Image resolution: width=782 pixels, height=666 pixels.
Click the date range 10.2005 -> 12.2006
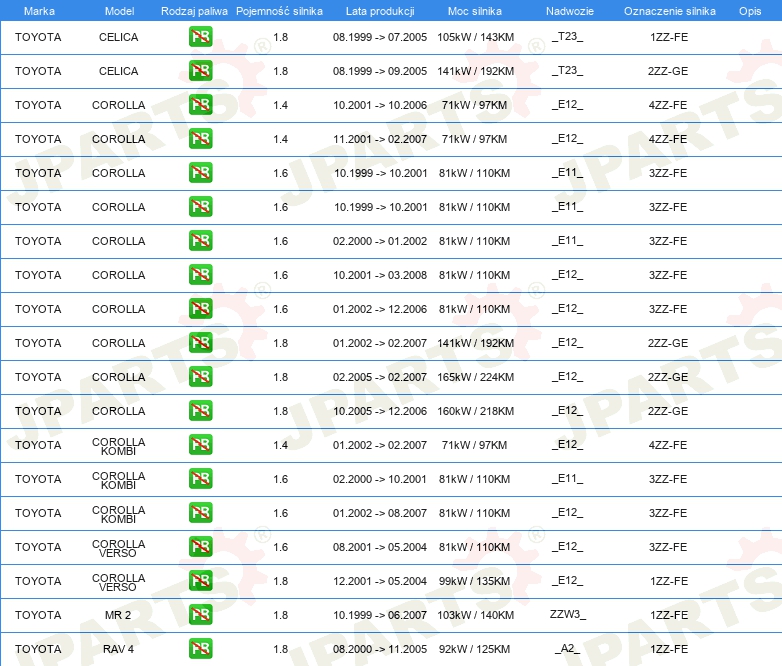pyautogui.click(x=380, y=411)
